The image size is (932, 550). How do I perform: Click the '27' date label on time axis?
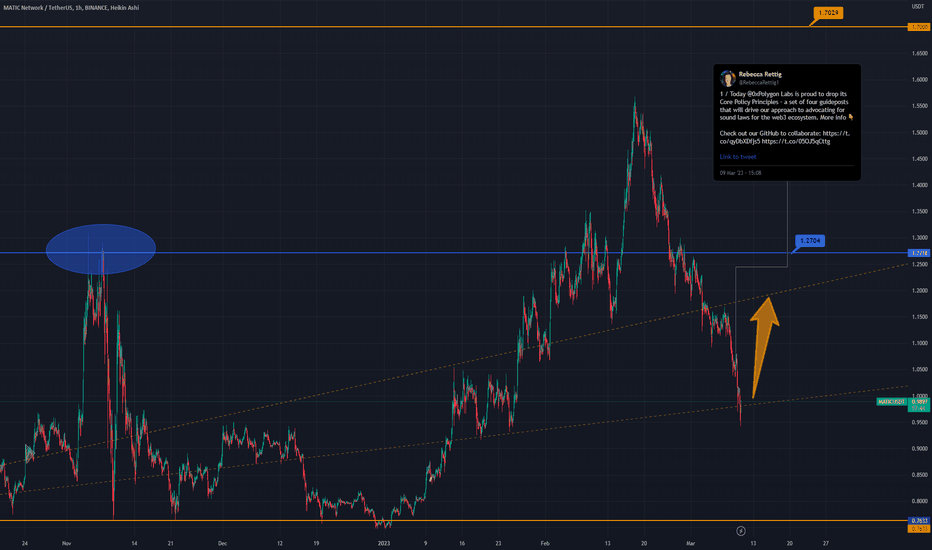point(826,543)
